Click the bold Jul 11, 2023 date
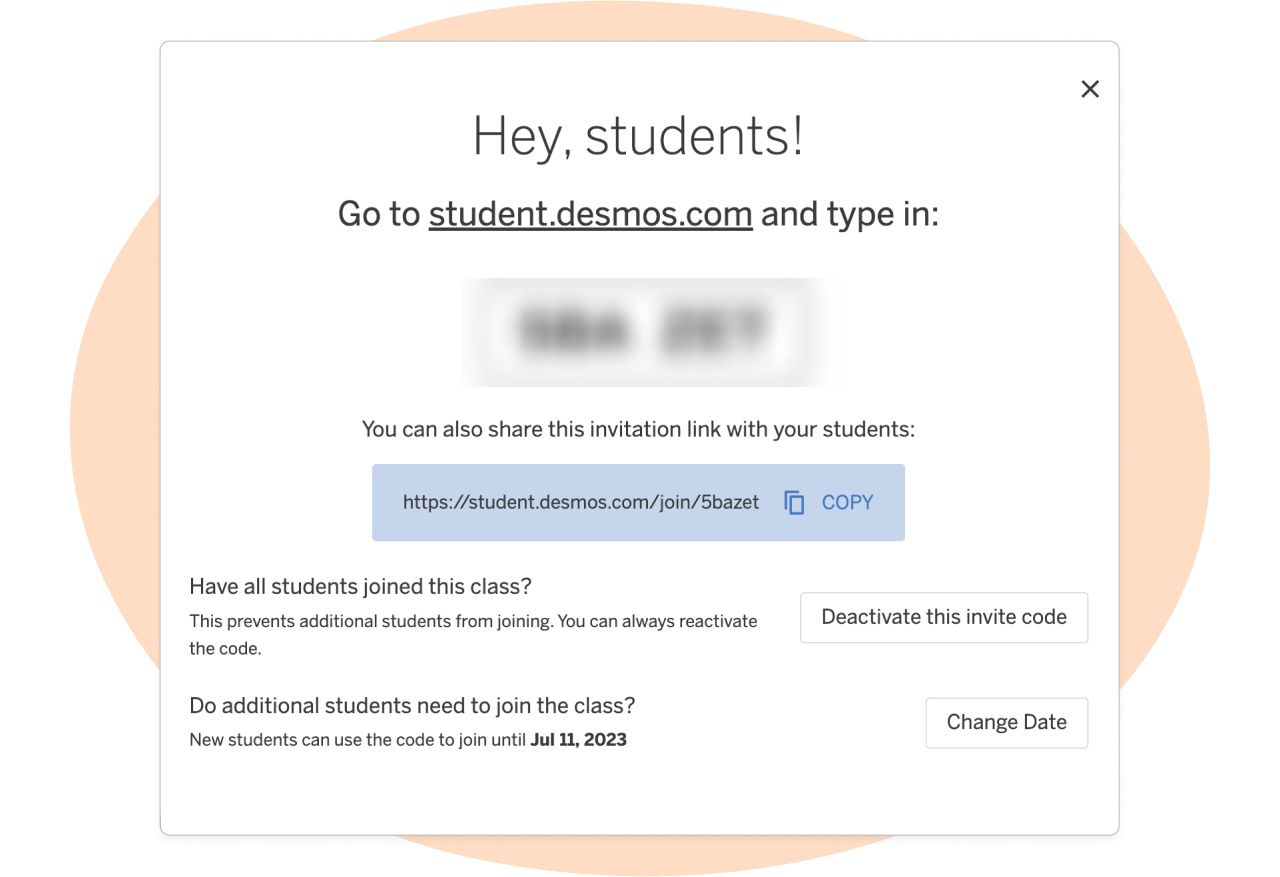This screenshot has height=877, width=1280. pos(578,739)
